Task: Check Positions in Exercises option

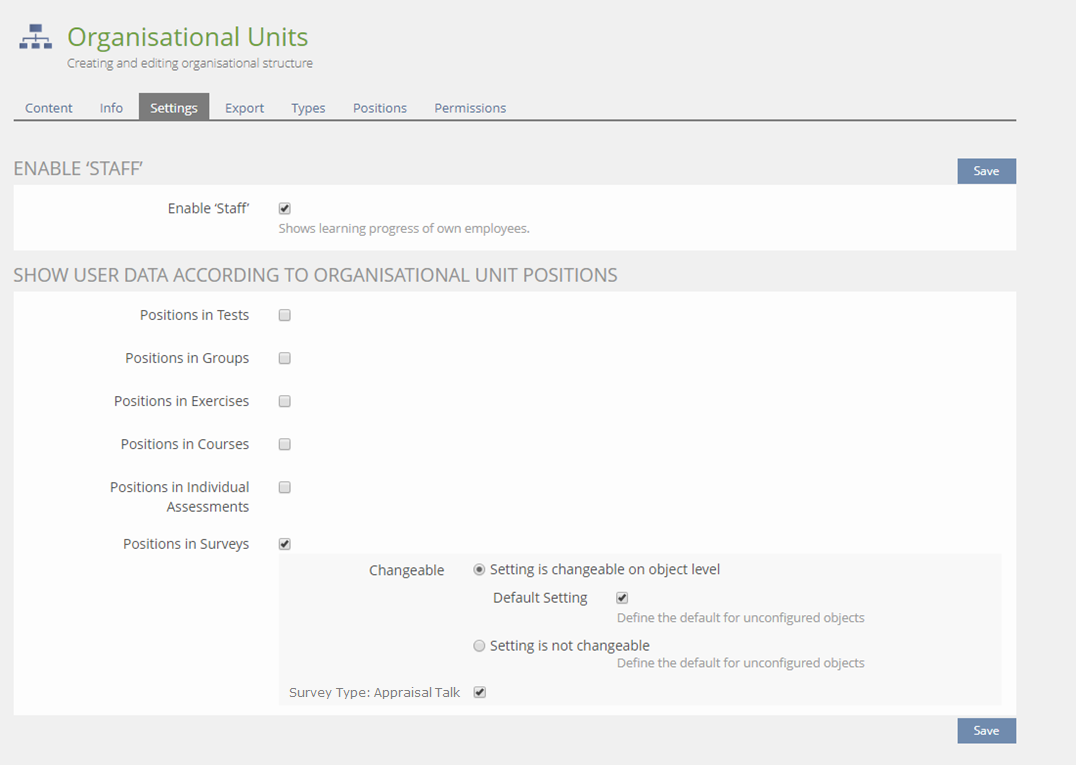Action: click(285, 401)
